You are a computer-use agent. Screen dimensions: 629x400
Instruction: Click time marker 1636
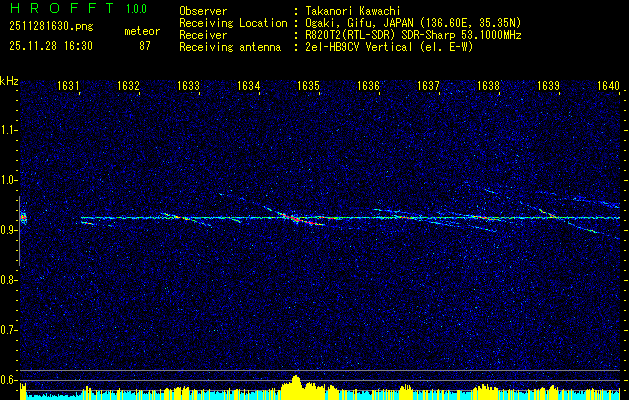[368, 85]
